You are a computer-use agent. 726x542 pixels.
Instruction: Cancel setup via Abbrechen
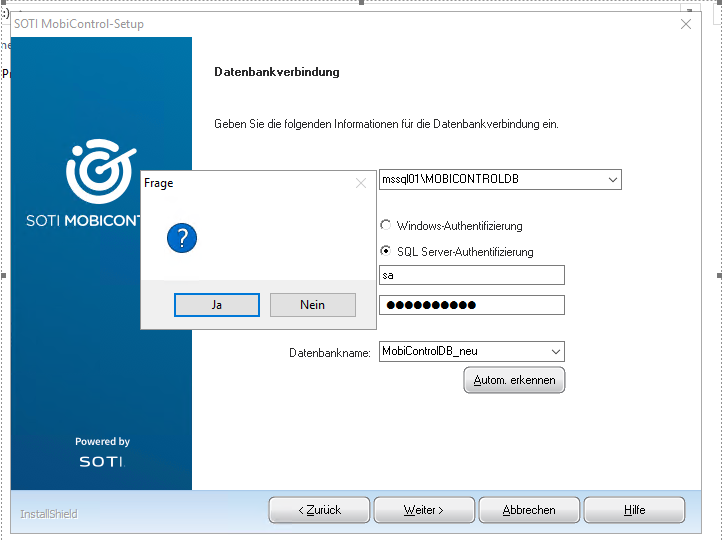tap(529, 510)
